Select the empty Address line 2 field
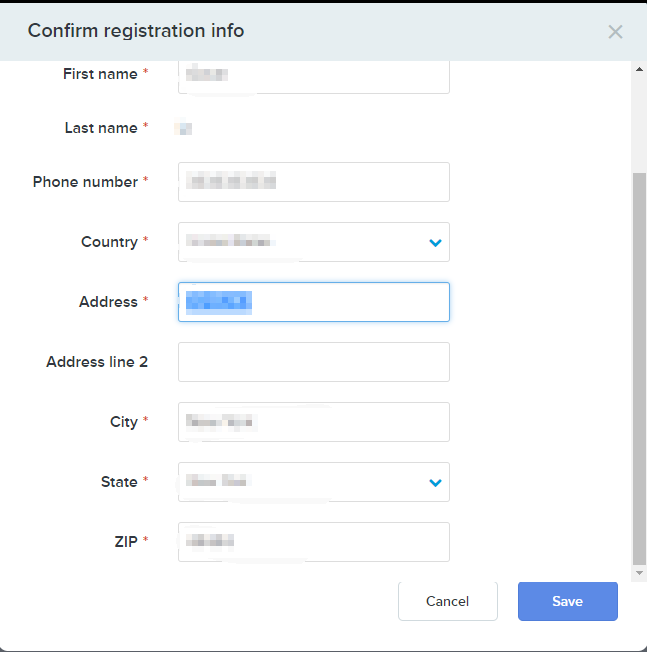Image resolution: width=647 pixels, height=652 pixels. point(313,362)
